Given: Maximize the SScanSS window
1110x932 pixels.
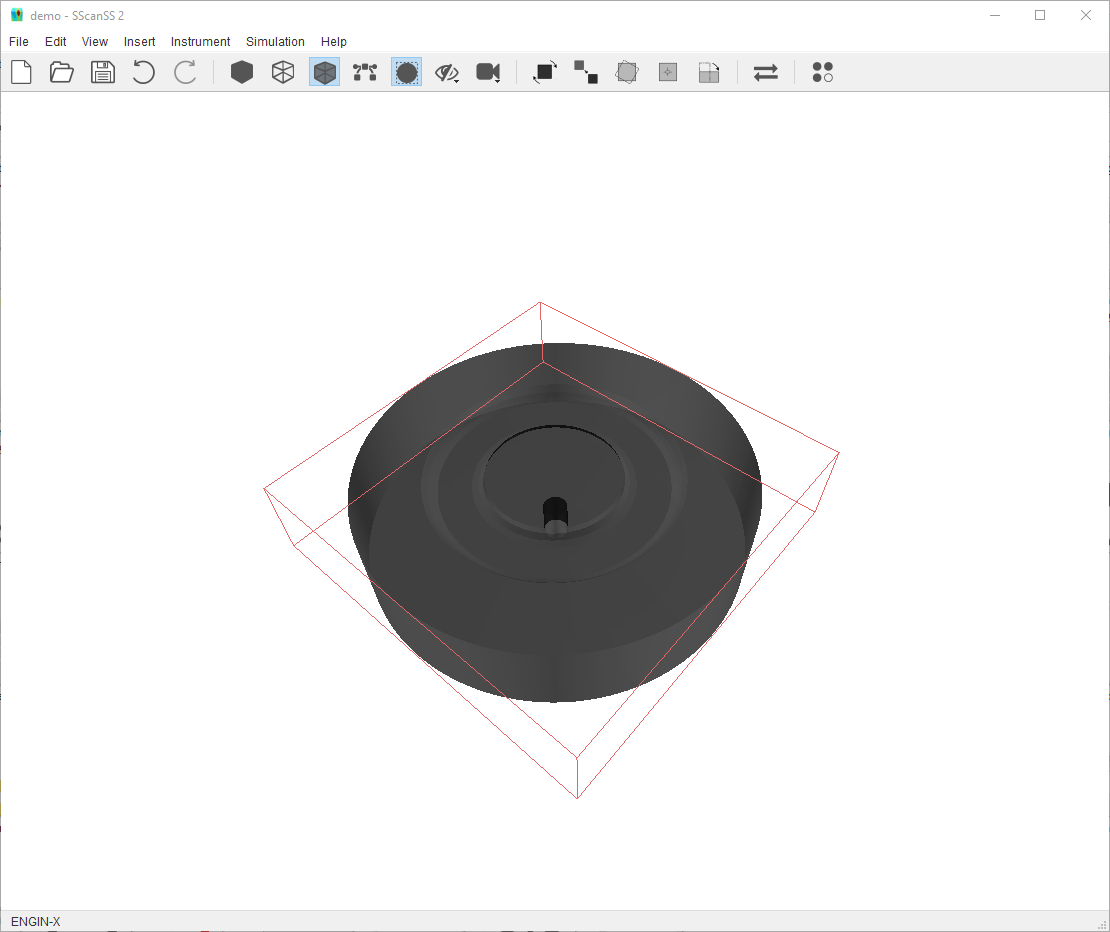Looking at the screenshot, I should tap(1040, 15).
